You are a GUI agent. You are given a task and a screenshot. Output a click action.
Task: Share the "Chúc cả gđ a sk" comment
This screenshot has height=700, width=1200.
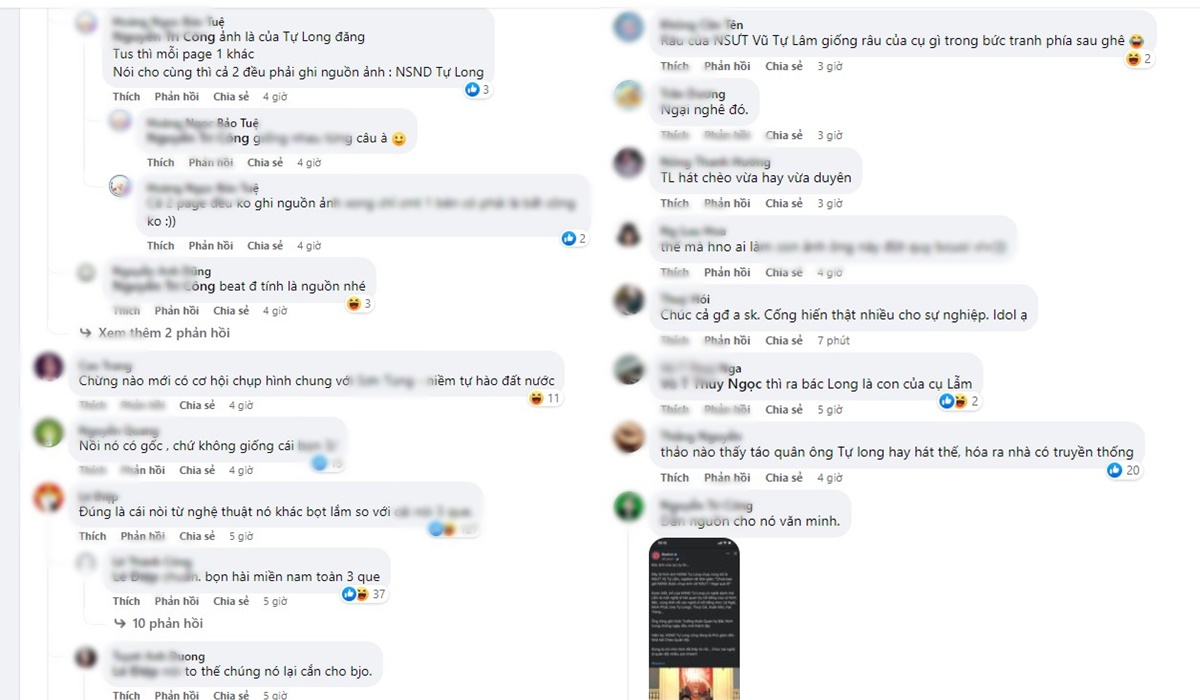[784, 340]
